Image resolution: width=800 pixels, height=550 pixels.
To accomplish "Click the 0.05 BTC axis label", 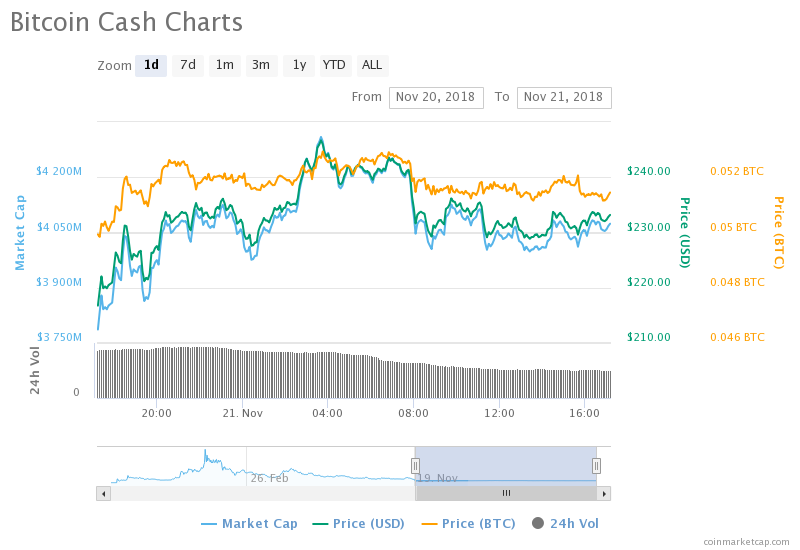I will pyautogui.click(x=734, y=227).
